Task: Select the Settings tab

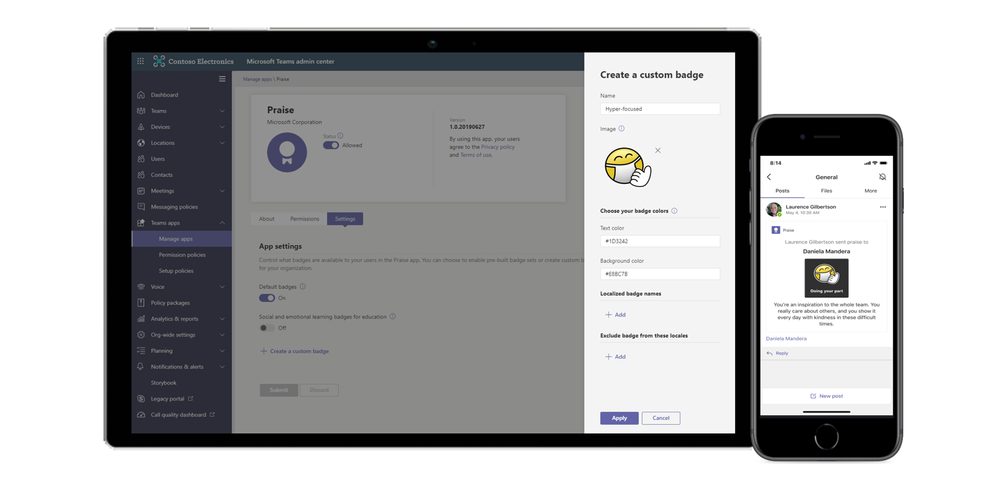Action: point(345,219)
